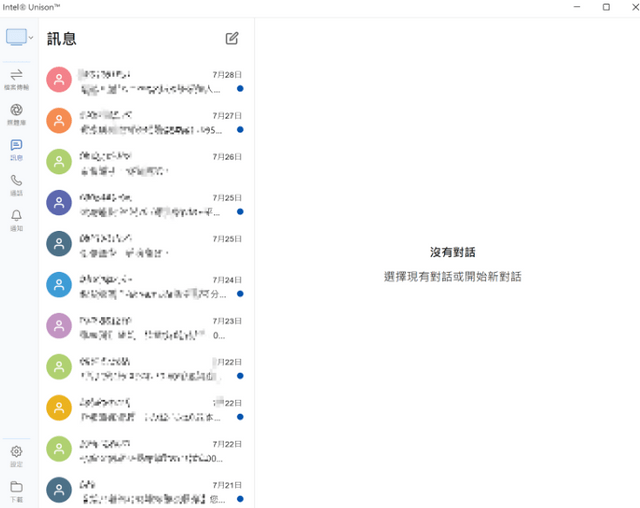640x508 pixels.
Task: Open the File Transfer (檔案傳輸) sidebar icon
Action: pos(16,76)
